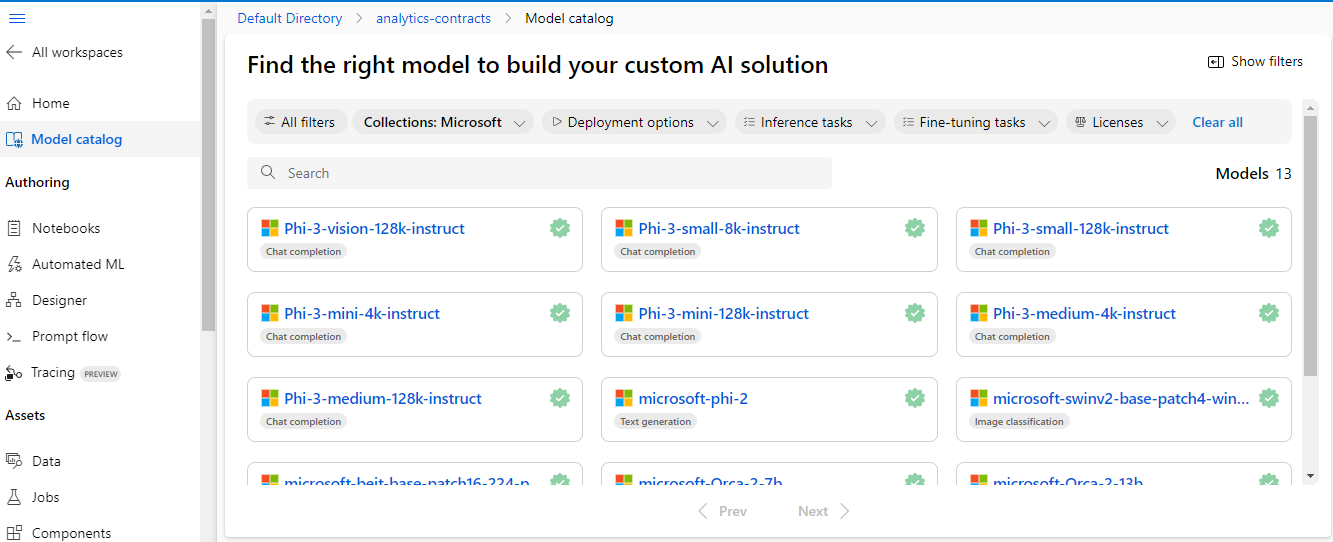Click the Jobs flask icon
The width and height of the screenshot is (1333, 542).
14,497
